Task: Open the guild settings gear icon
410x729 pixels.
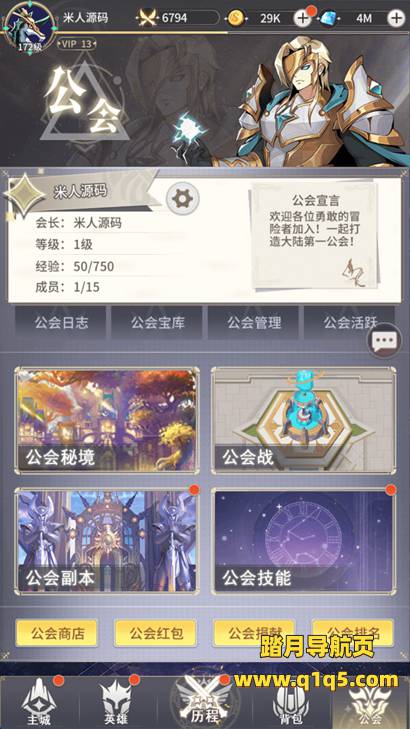Action: [183, 199]
